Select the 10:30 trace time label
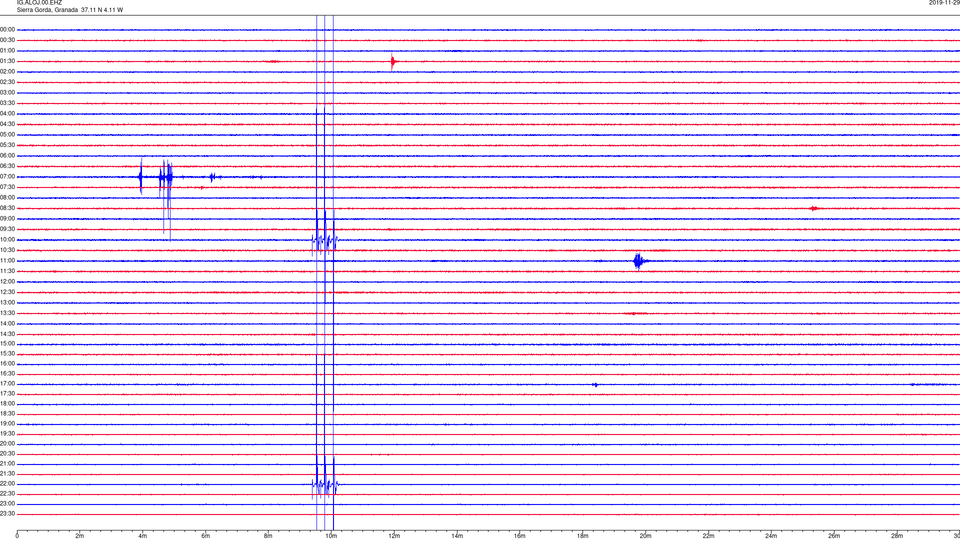The height and width of the screenshot is (540, 960). tap(7, 250)
